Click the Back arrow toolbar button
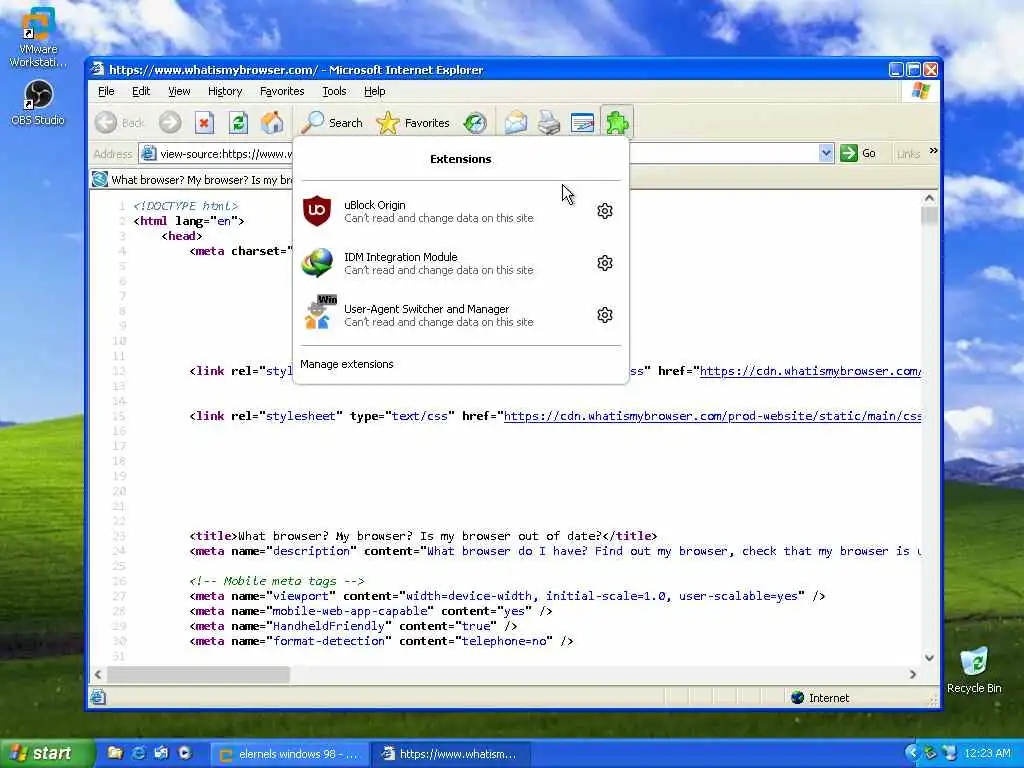 pos(120,123)
